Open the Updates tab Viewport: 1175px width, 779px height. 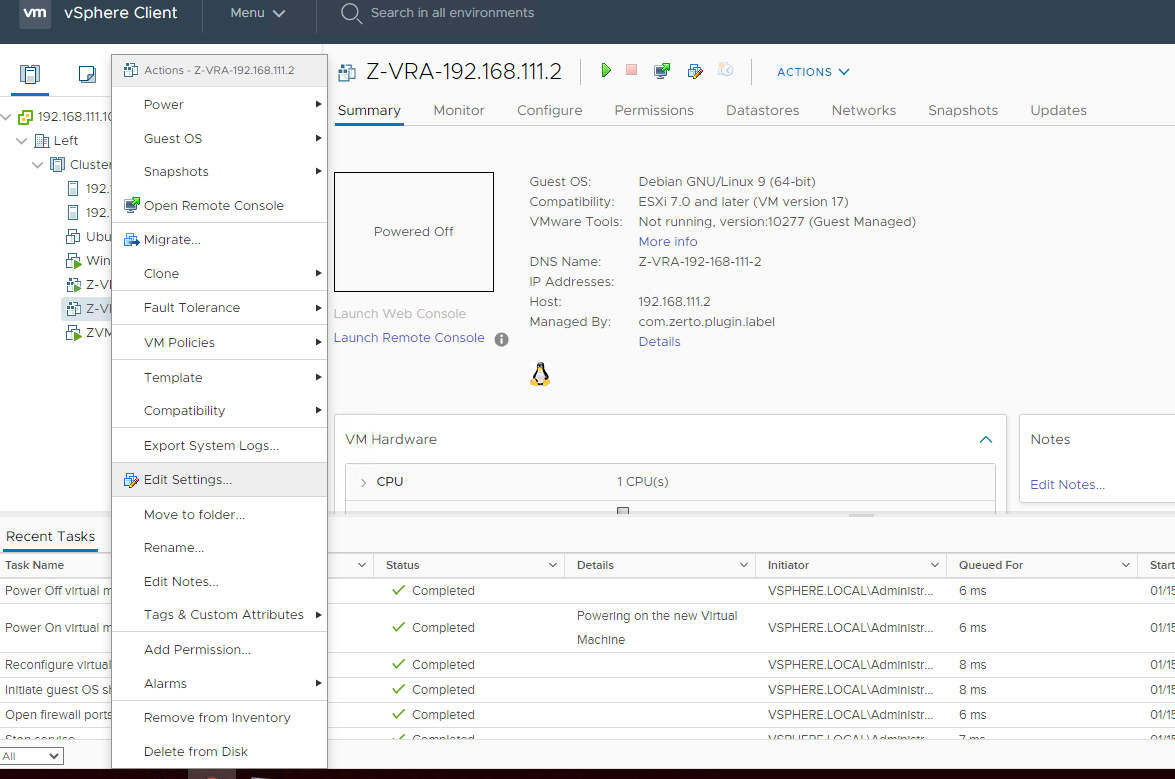click(x=1058, y=110)
